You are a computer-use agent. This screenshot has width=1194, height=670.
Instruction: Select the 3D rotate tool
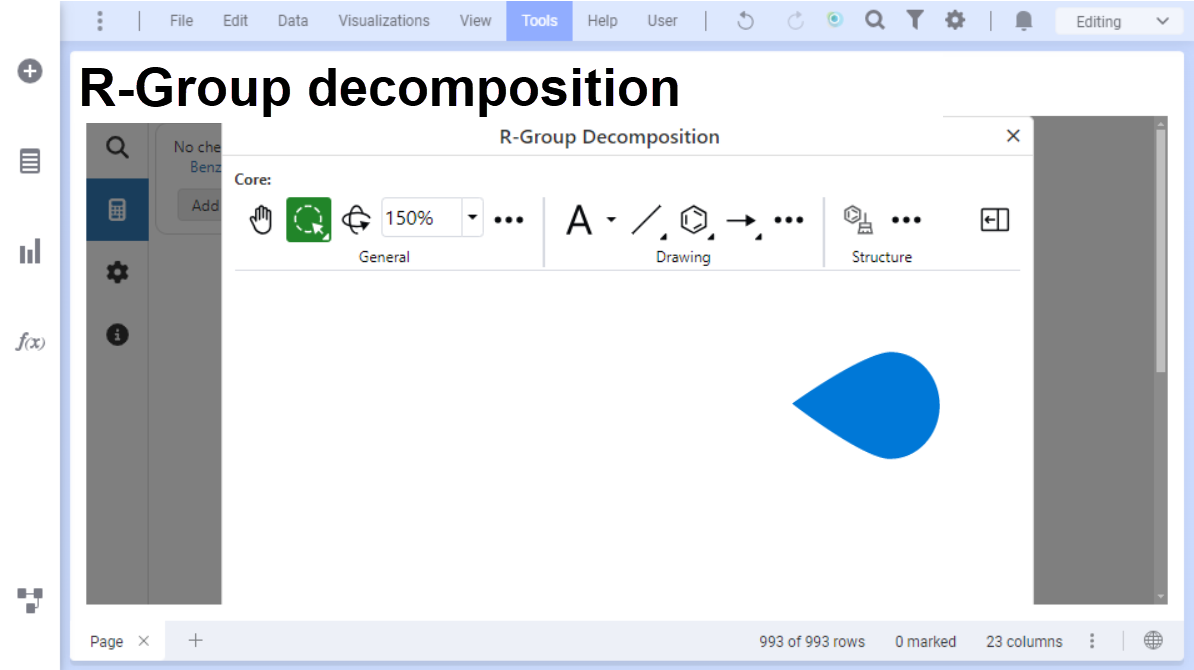(x=356, y=220)
